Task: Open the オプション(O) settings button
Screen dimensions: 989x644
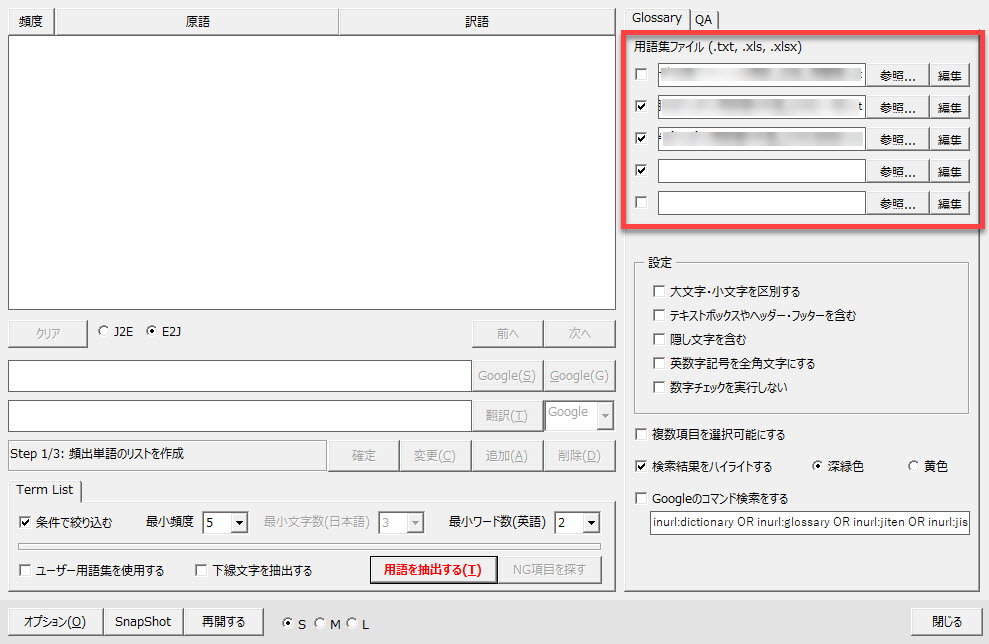Action: [x=55, y=621]
